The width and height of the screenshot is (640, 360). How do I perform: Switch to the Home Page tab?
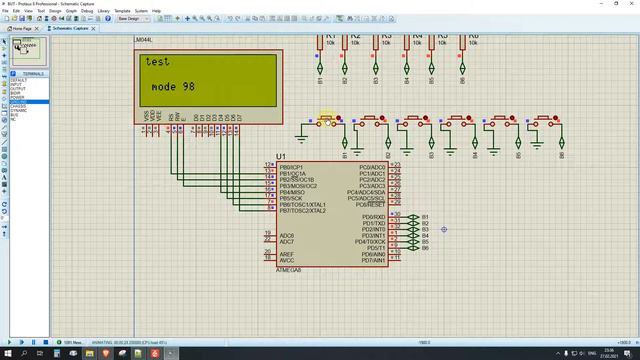pos(22,29)
